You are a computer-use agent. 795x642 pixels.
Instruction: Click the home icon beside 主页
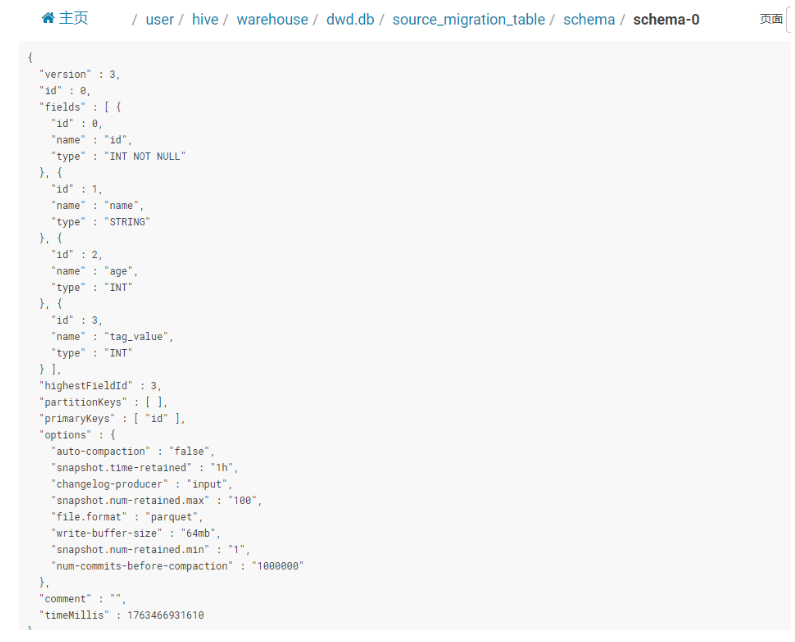tap(48, 18)
